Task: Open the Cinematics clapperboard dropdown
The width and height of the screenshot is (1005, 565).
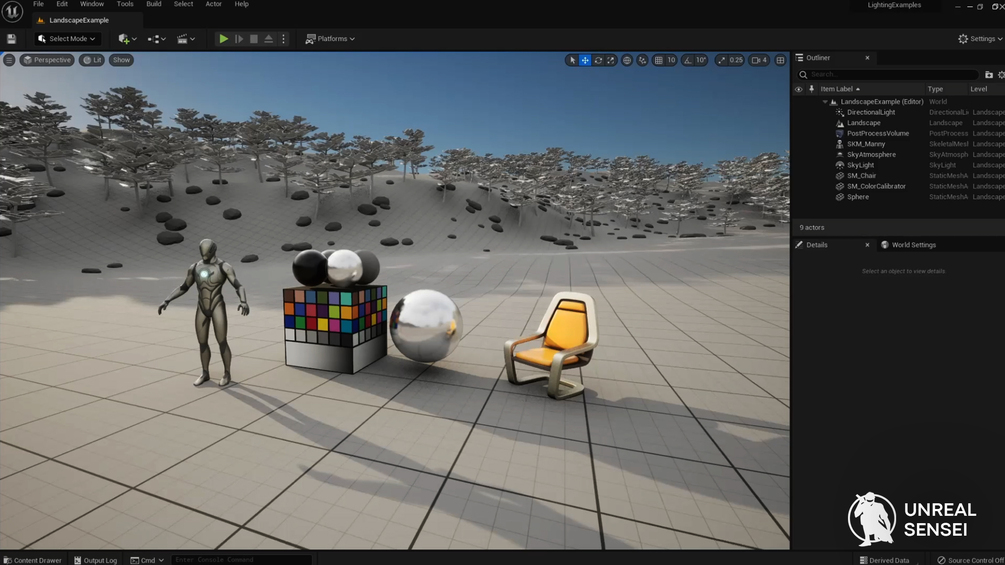Action: (x=186, y=39)
